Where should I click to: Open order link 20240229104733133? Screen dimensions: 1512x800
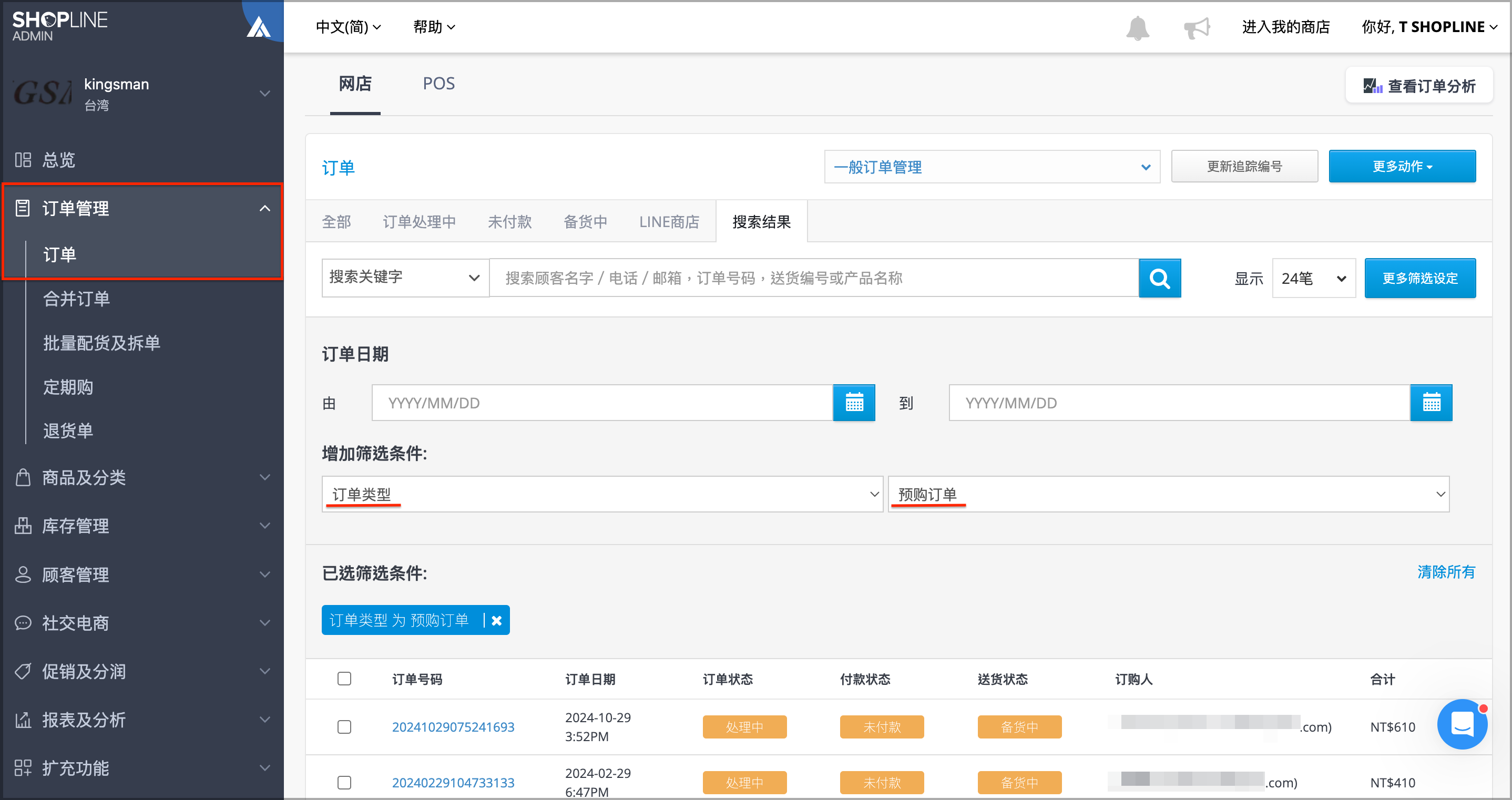(x=453, y=783)
